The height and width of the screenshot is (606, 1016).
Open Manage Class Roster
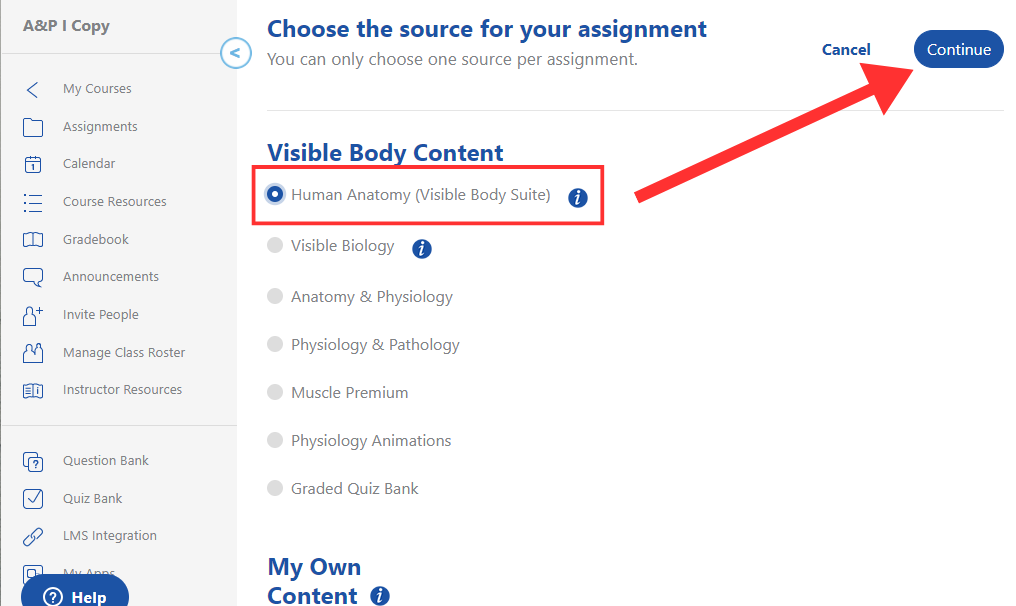pos(122,352)
